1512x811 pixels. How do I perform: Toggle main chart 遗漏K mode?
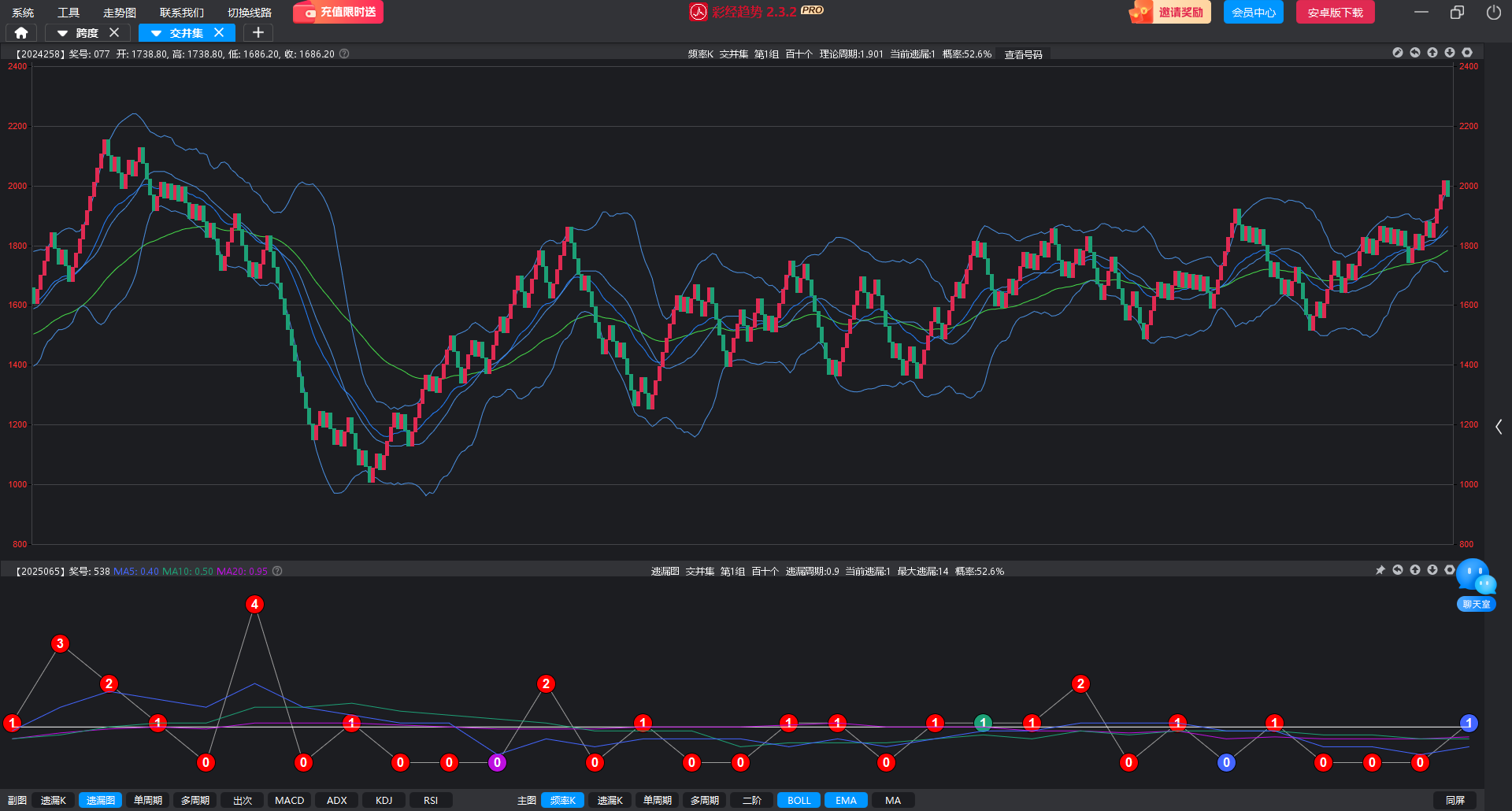pos(610,800)
